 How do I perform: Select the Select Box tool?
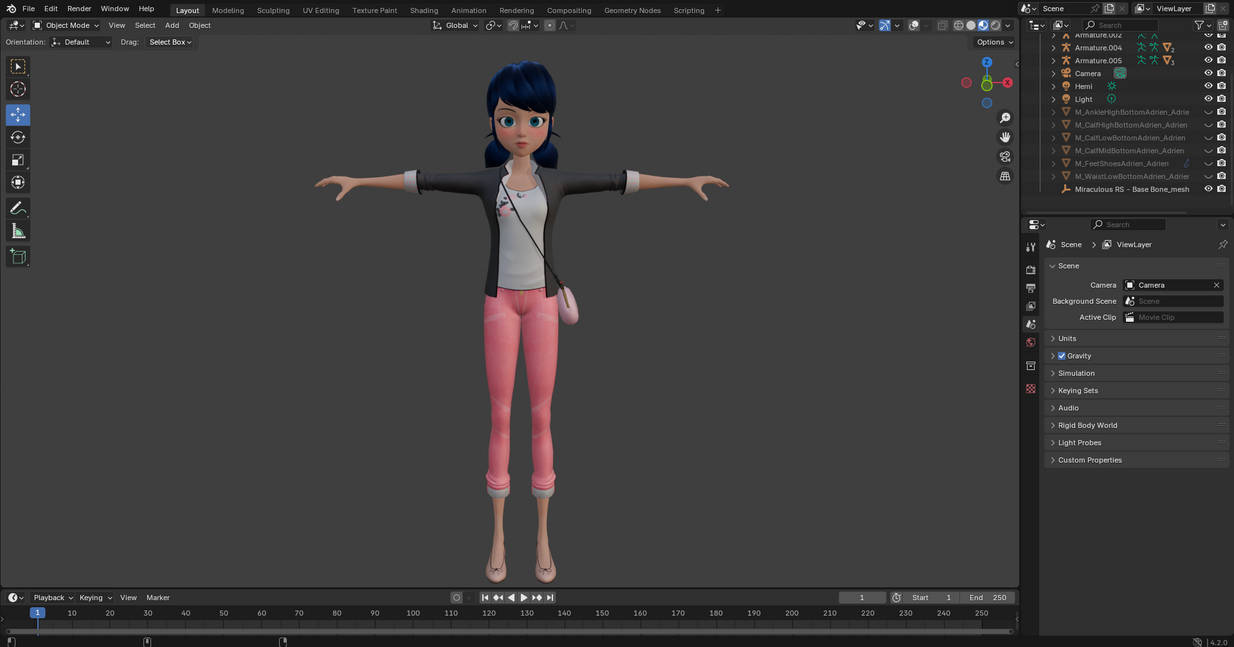coord(18,66)
